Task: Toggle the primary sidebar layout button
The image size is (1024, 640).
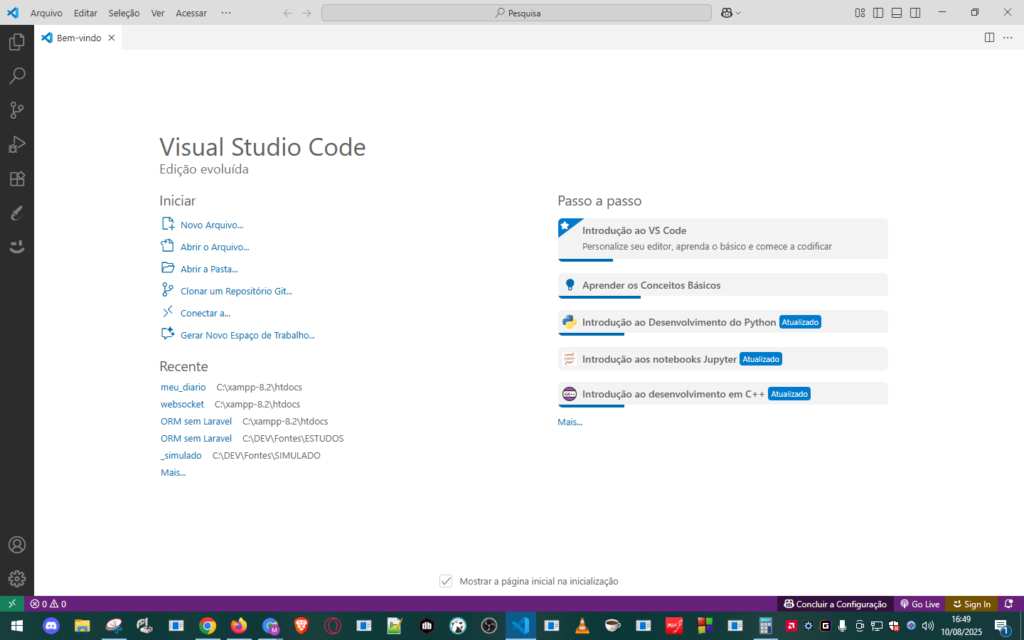Action: click(x=878, y=13)
